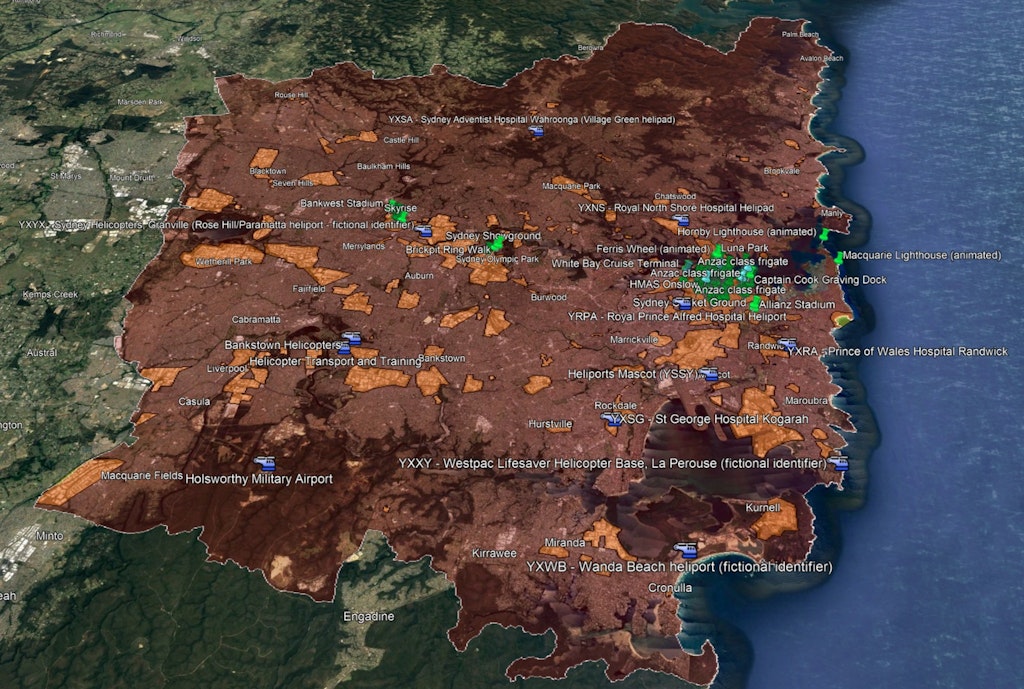Select the La Perouse Westpac Lifesaver helicopter icon

[838, 463]
